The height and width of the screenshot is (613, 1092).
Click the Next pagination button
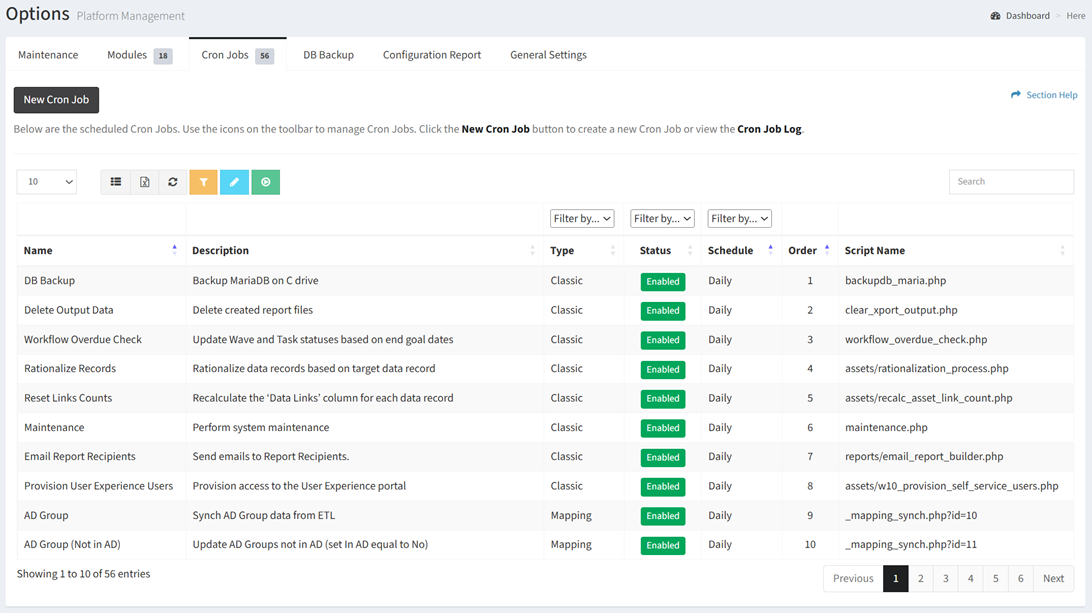1053,578
